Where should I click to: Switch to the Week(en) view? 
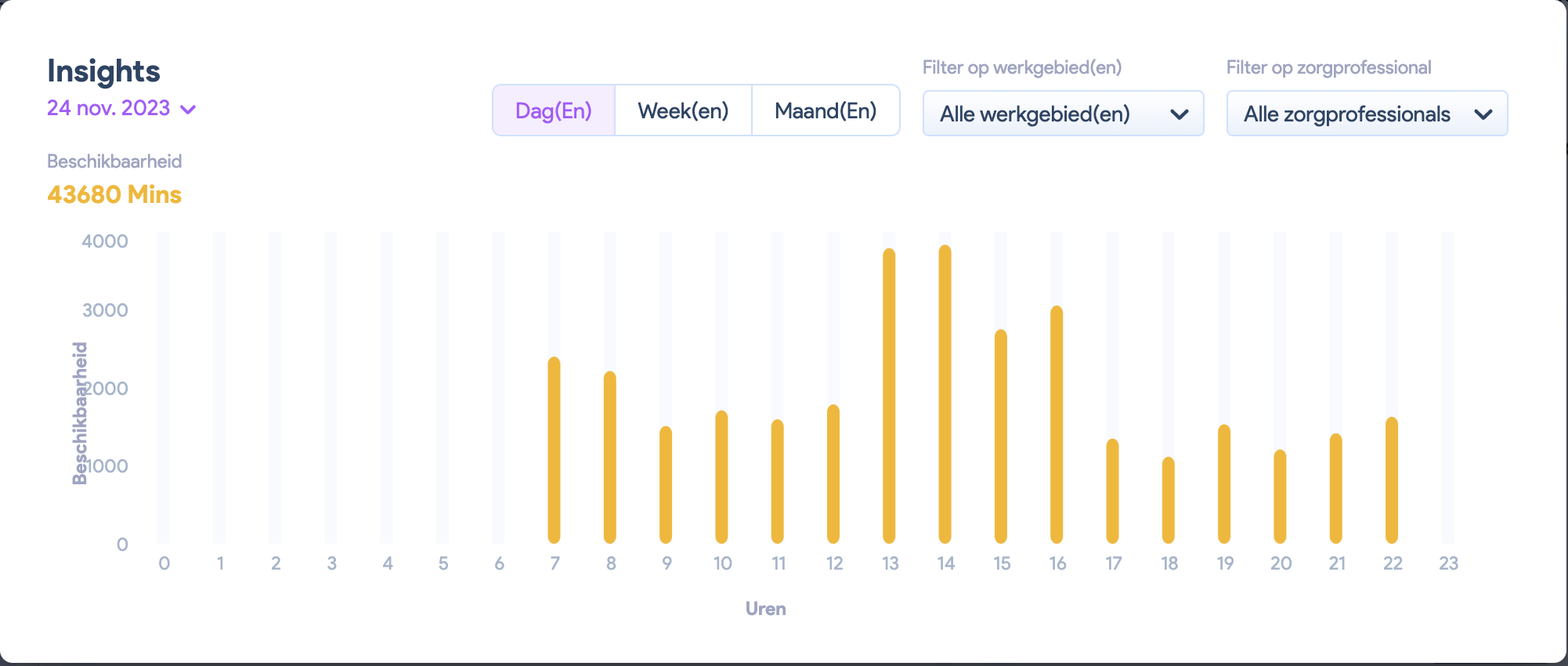[x=683, y=111]
